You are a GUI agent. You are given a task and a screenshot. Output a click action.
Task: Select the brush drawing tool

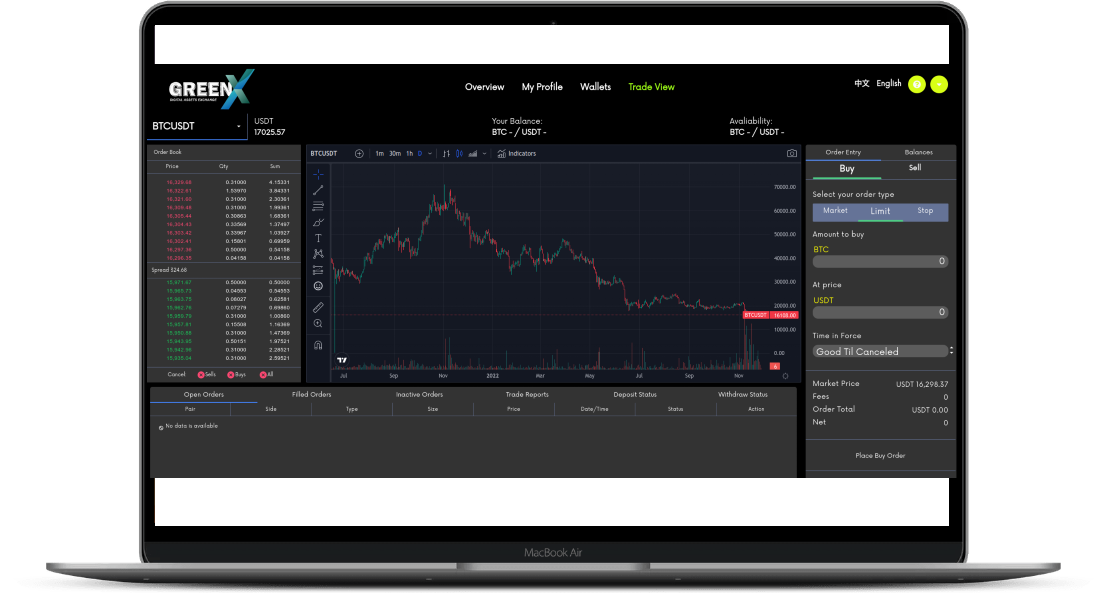click(318, 222)
